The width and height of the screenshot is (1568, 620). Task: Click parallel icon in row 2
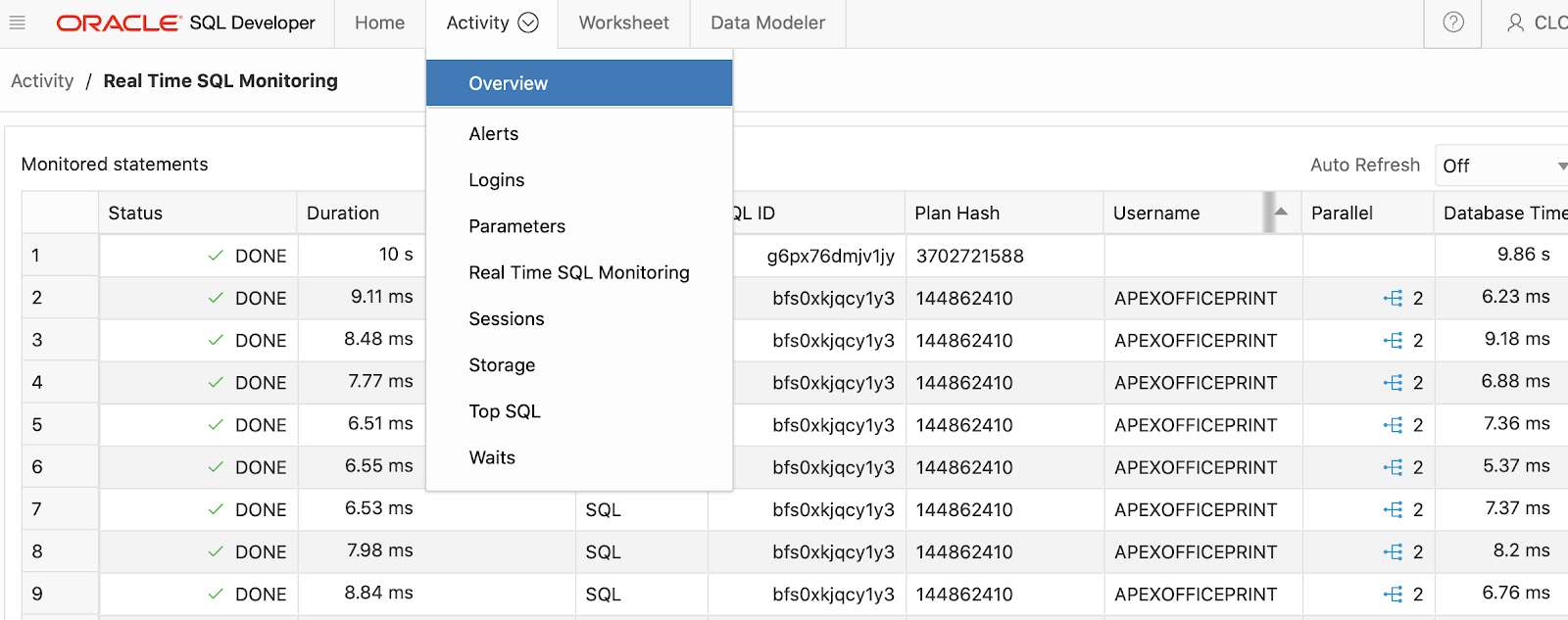tap(1393, 298)
